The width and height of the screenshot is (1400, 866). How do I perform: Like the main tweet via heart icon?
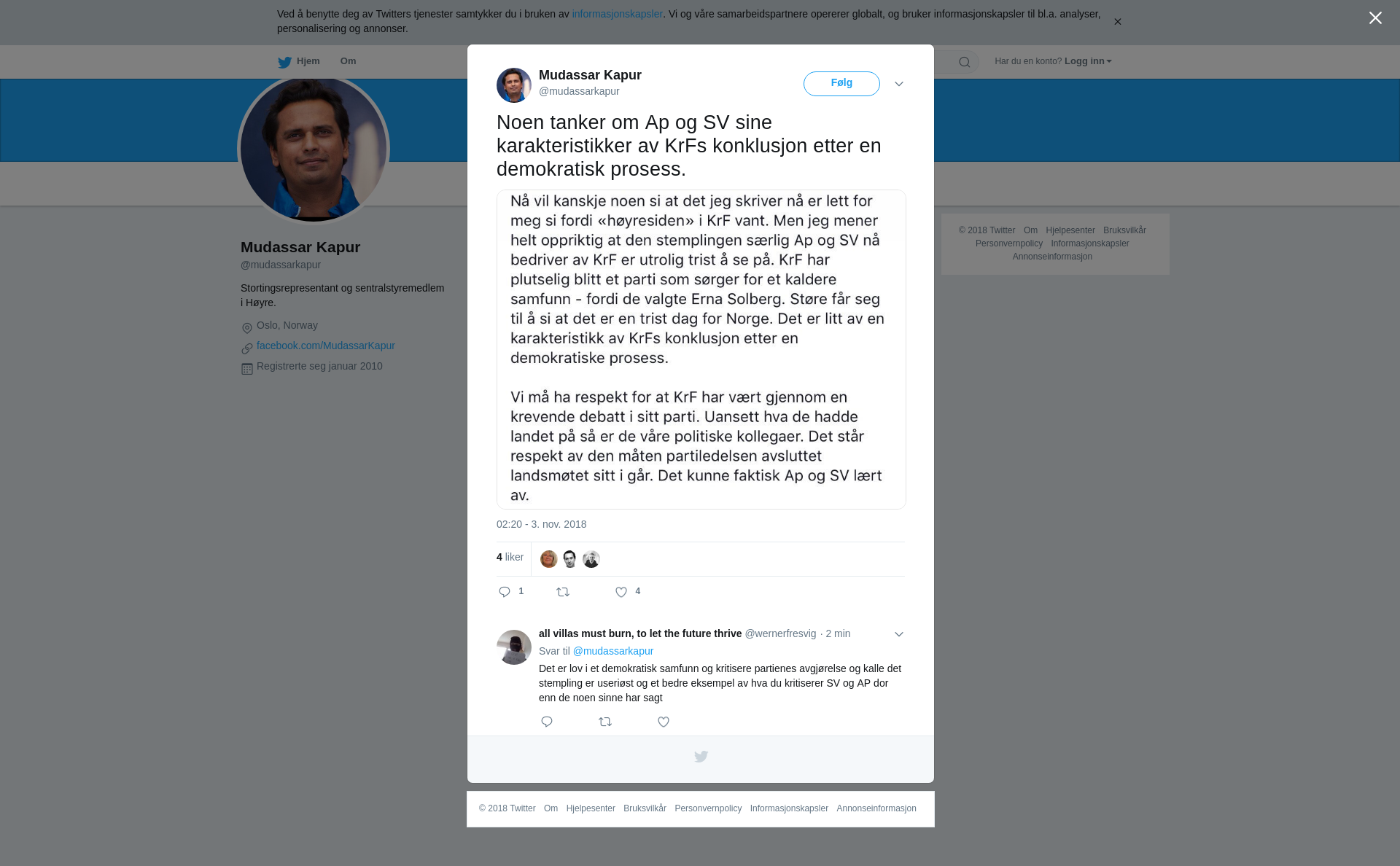click(x=621, y=592)
